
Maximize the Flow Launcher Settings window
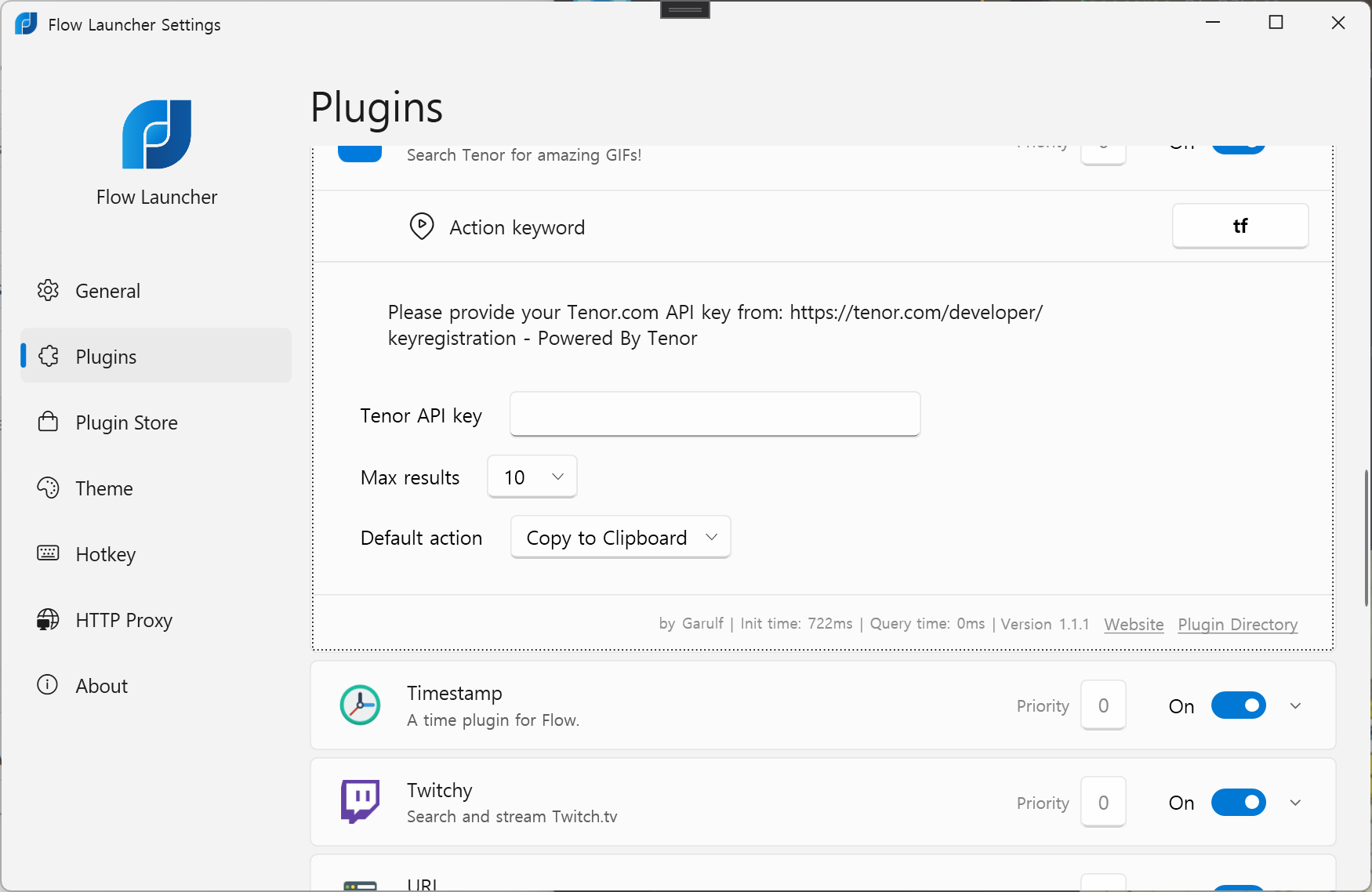[1276, 23]
